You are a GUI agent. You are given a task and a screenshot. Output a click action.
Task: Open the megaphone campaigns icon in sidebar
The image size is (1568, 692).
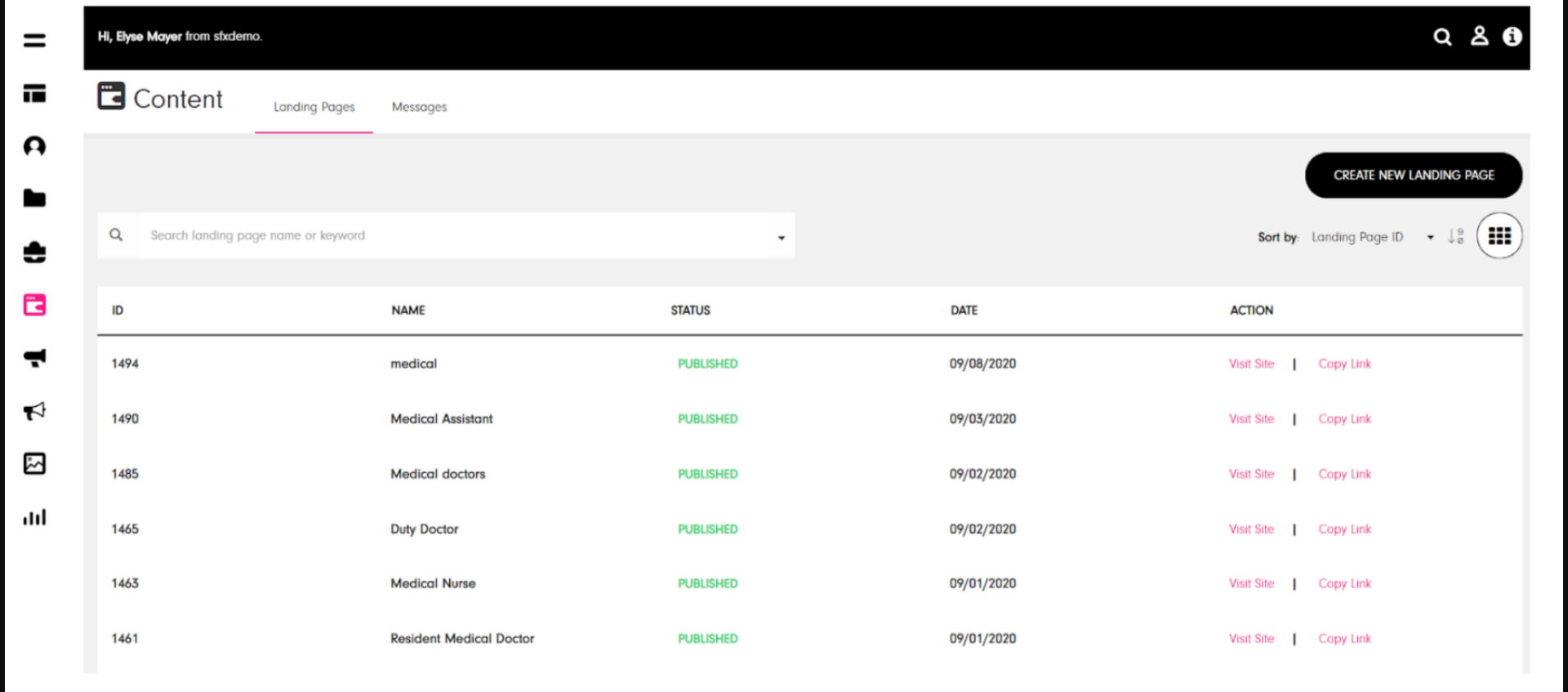tap(34, 411)
